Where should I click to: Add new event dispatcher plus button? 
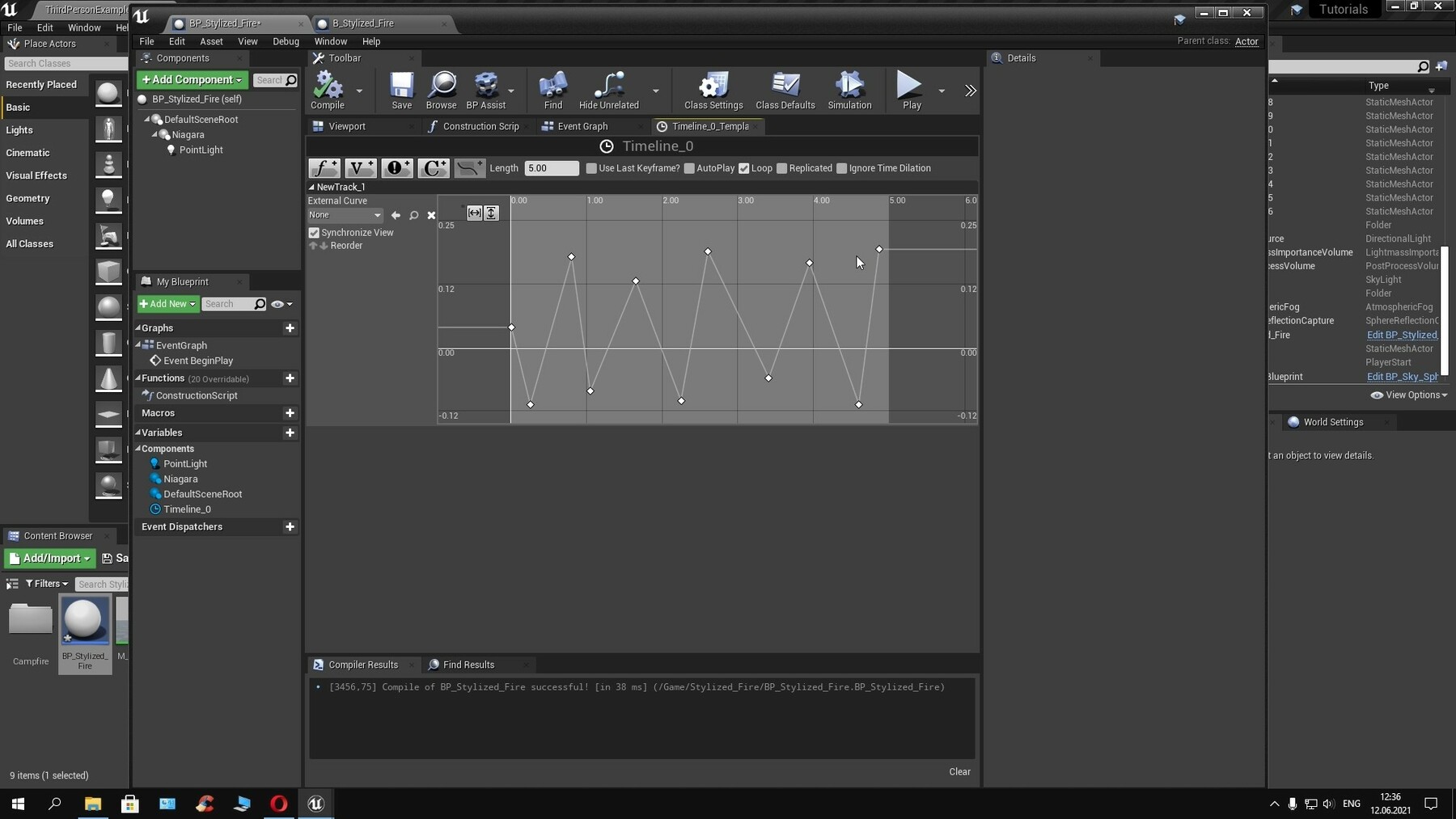(x=290, y=527)
